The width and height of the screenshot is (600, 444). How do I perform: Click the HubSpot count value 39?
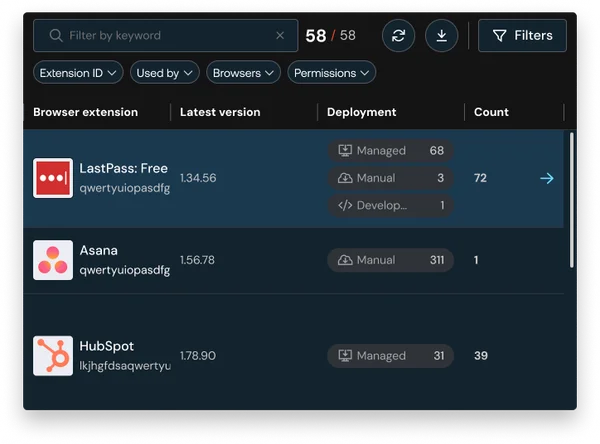click(481, 356)
